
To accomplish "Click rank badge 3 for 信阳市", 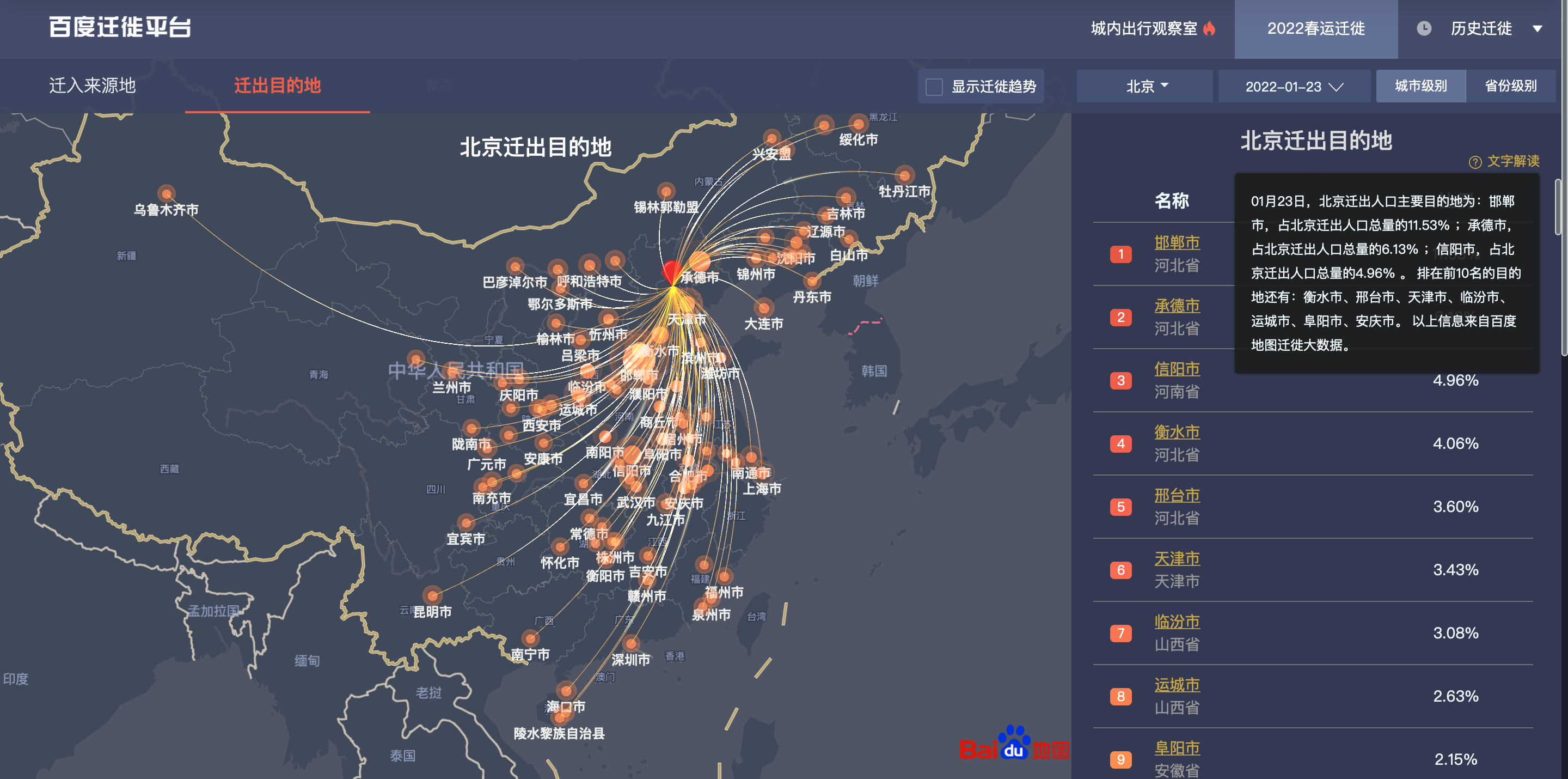I will click(x=1120, y=381).
